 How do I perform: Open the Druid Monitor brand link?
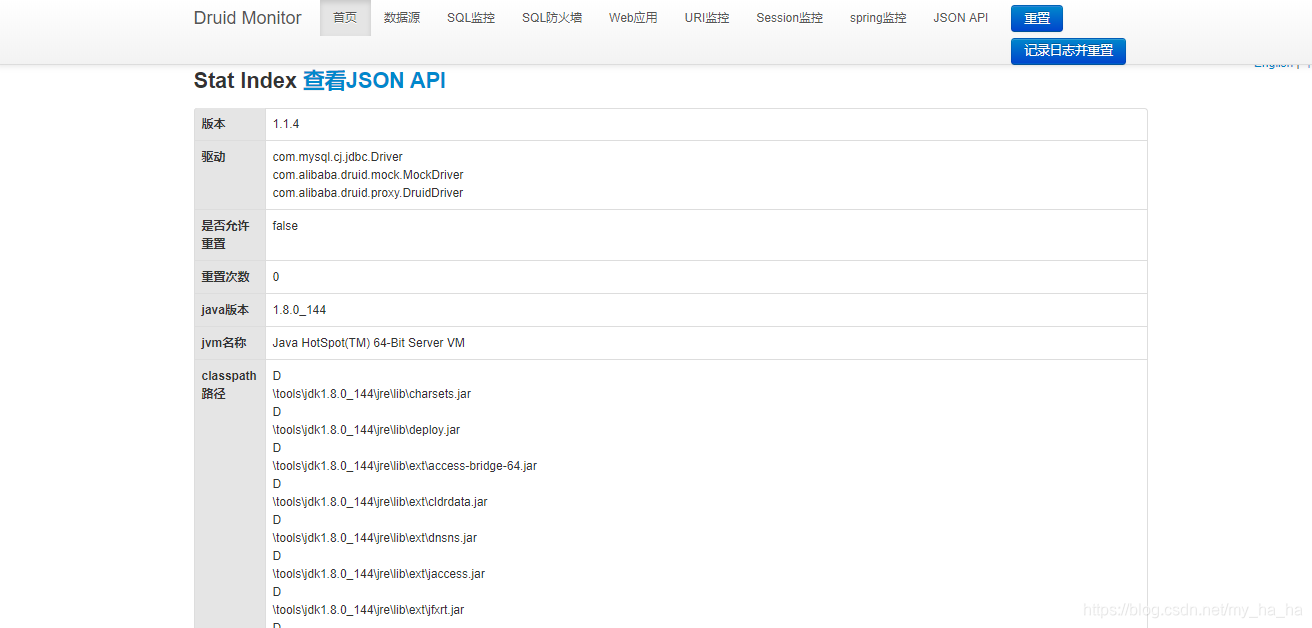pyautogui.click(x=247, y=18)
